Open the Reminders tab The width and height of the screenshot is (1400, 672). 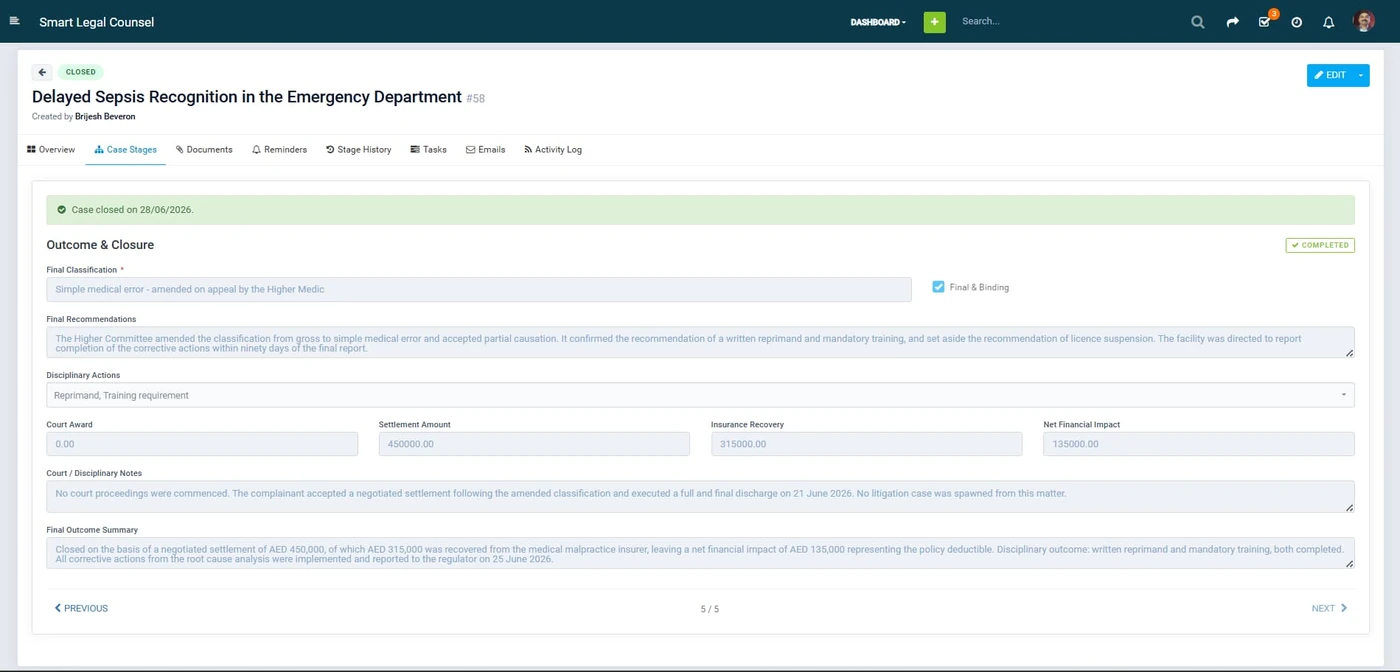[x=279, y=150]
